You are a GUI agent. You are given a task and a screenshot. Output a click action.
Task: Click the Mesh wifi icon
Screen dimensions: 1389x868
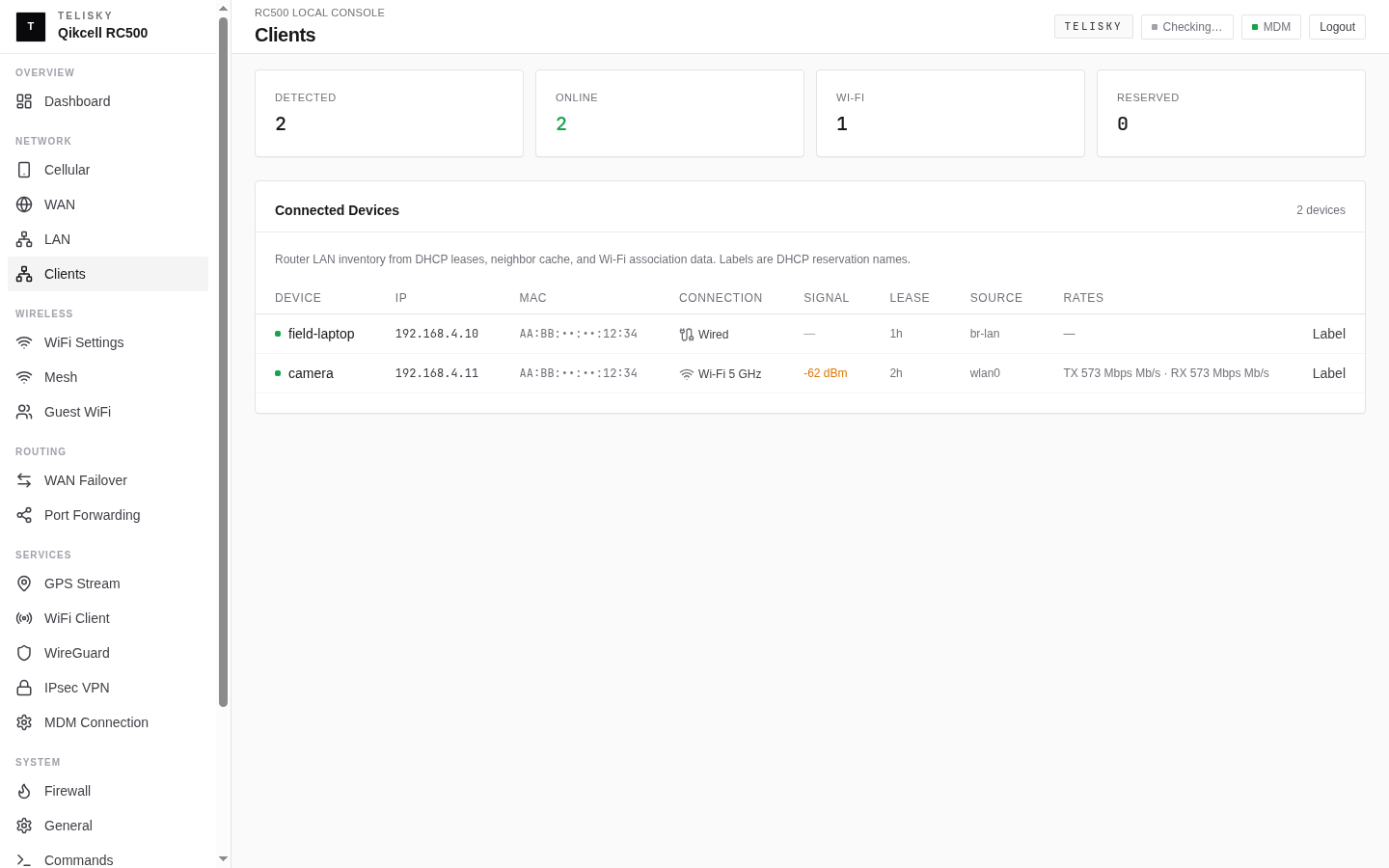[x=24, y=377]
